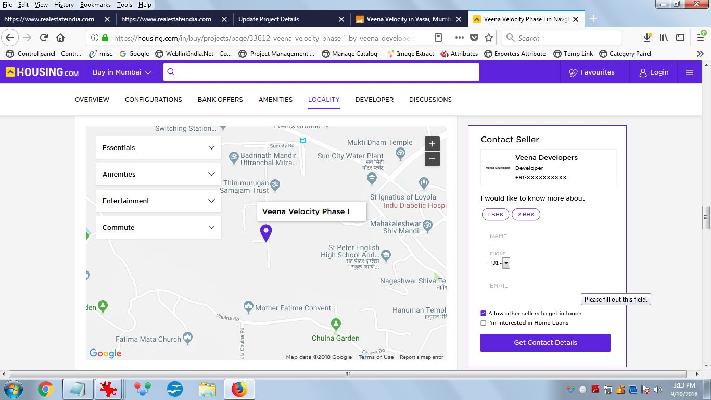Click the Housing.com search box
The image size is (711, 400).
pyautogui.click(x=321, y=72)
